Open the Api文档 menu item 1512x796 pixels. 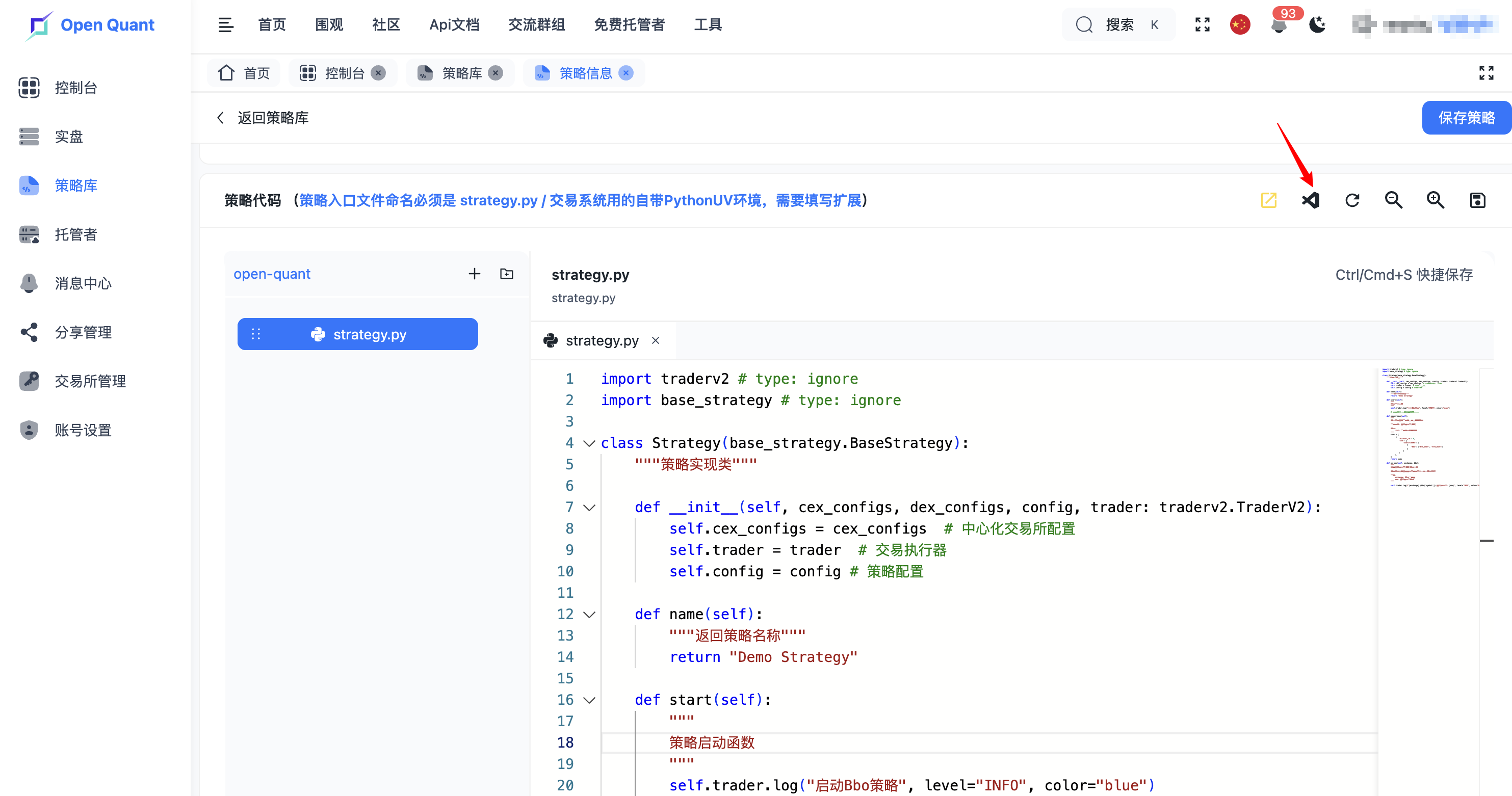coord(454,24)
